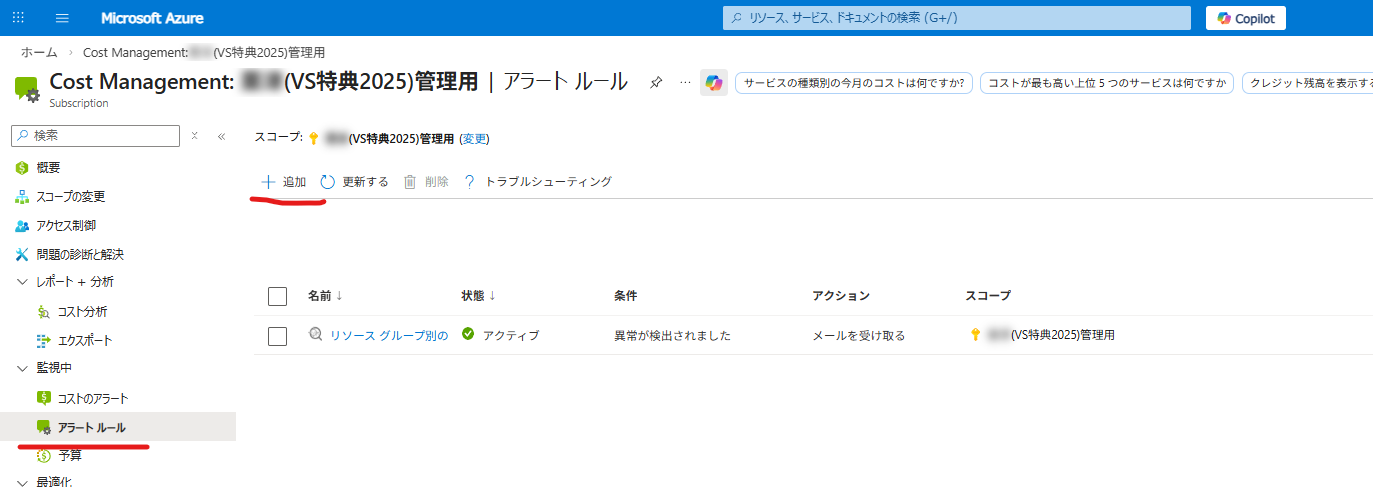Pin this page with the pin icon
This screenshot has width=1373, height=487.
pos(656,82)
